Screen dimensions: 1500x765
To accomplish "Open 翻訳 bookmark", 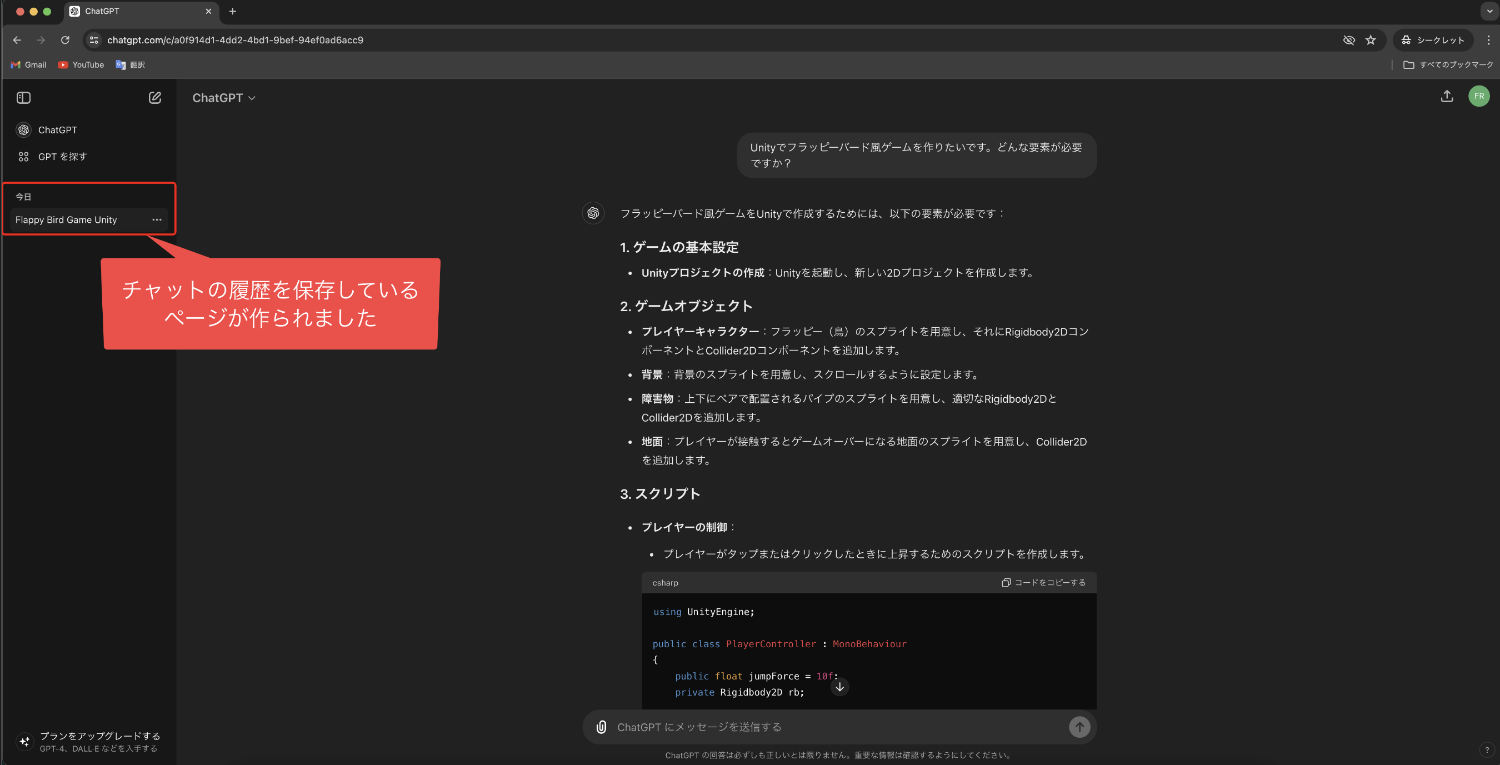I will pyautogui.click(x=130, y=65).
